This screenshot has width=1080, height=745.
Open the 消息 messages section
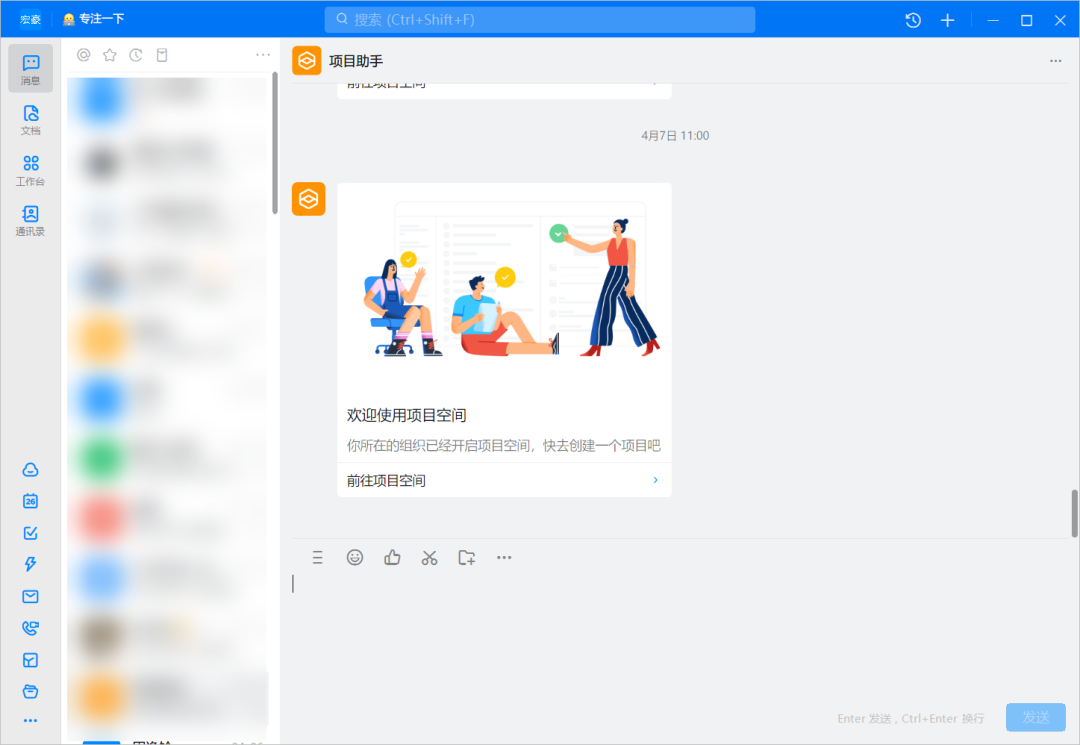coord(30,68)
